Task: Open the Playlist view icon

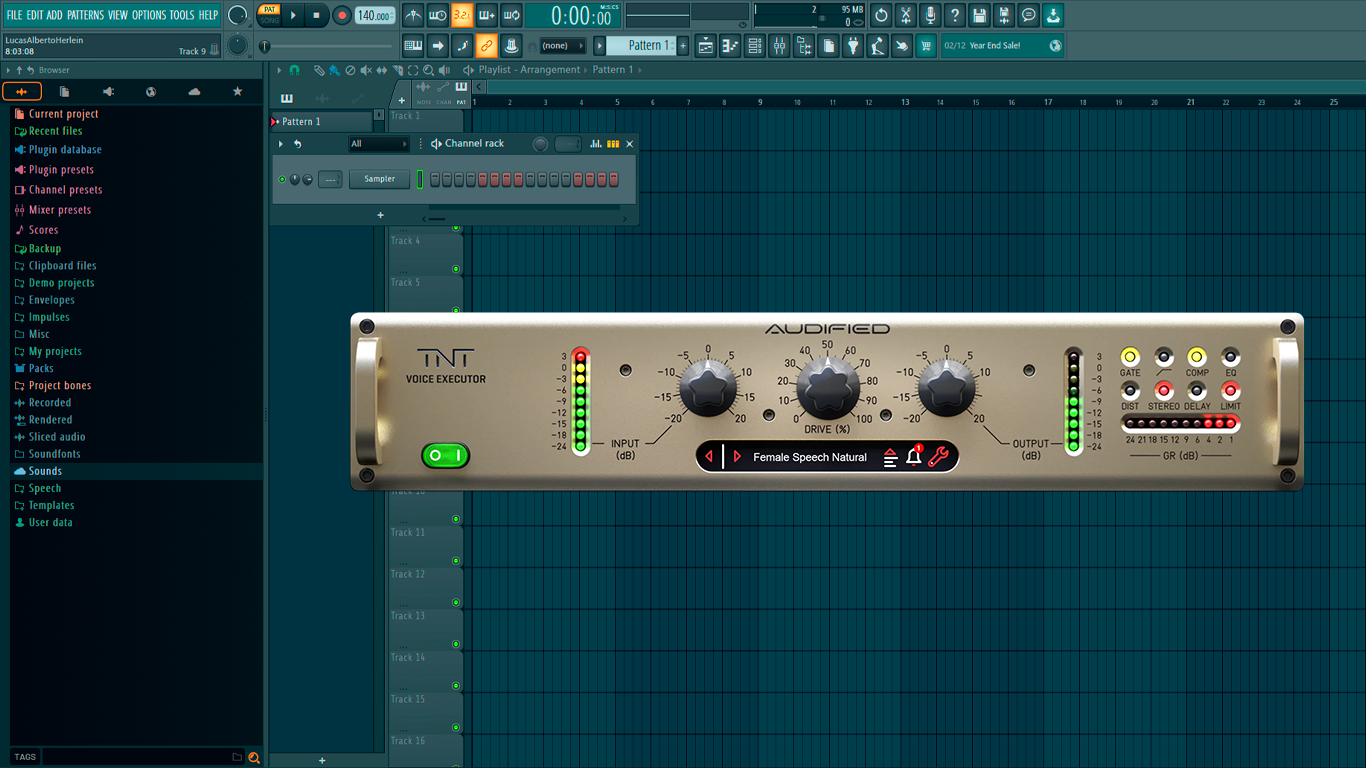Action: point(706,45)
